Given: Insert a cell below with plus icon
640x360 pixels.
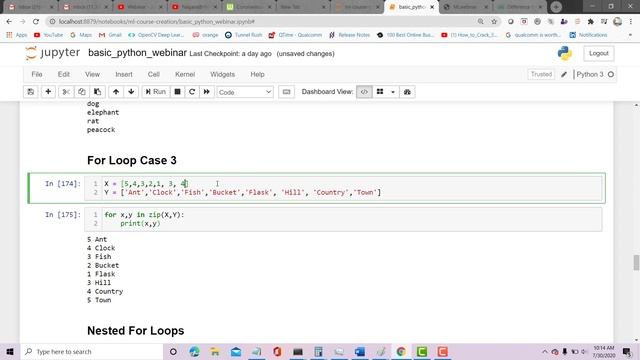Looking at the screenshot, I should click(x=48, y=92).
